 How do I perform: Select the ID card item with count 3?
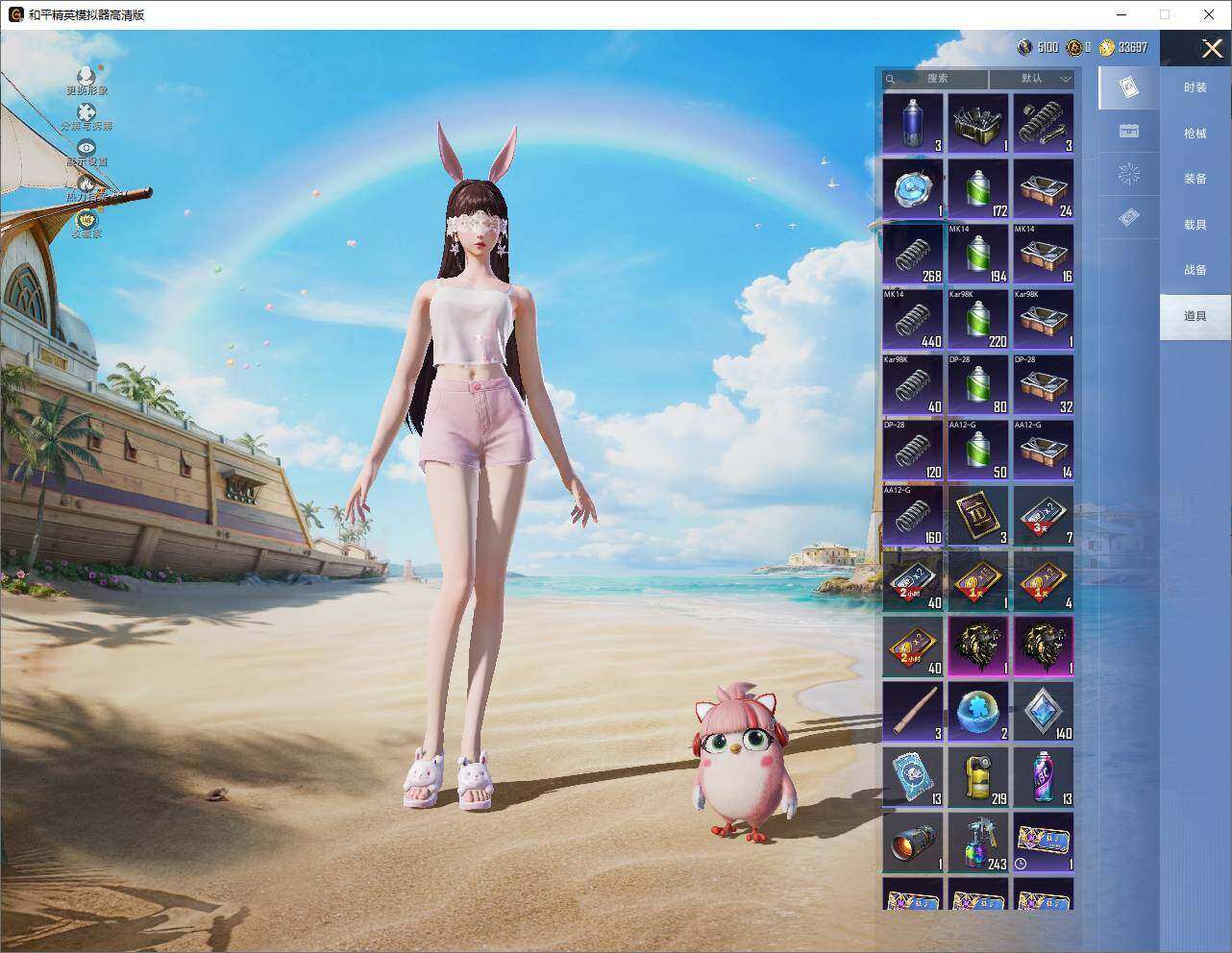click(978, 516)
